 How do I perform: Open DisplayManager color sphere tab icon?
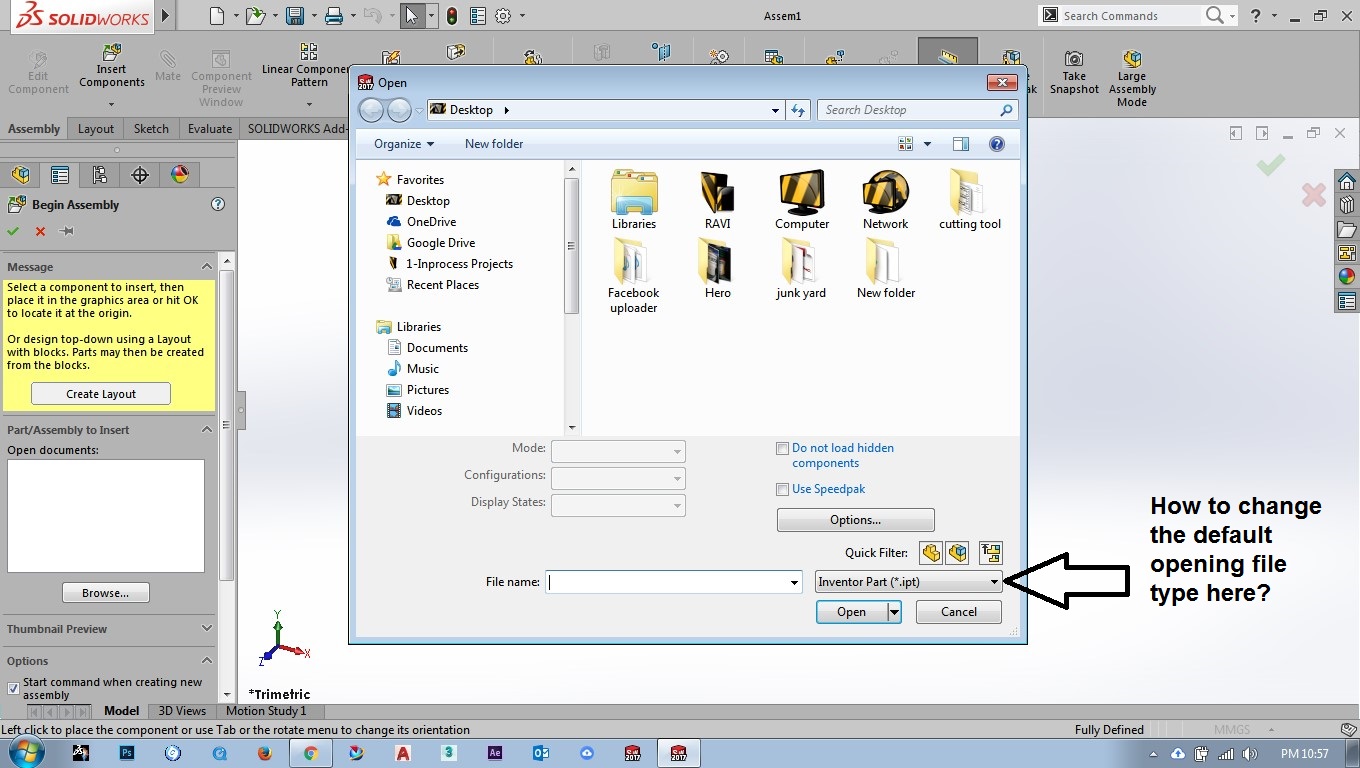(x=180, y=175)
